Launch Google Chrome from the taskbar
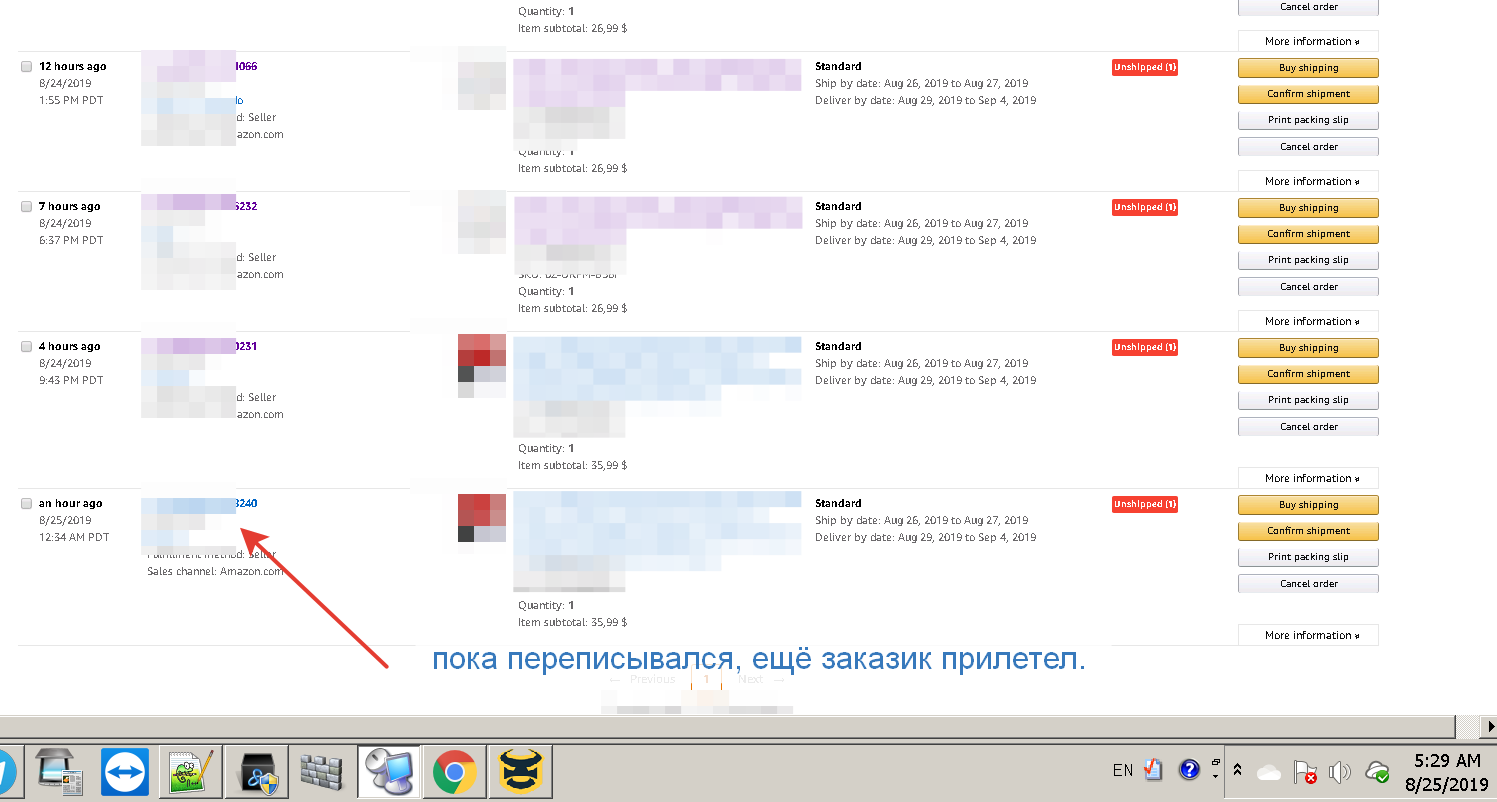The image size is (1497, 802). [454, 772]
